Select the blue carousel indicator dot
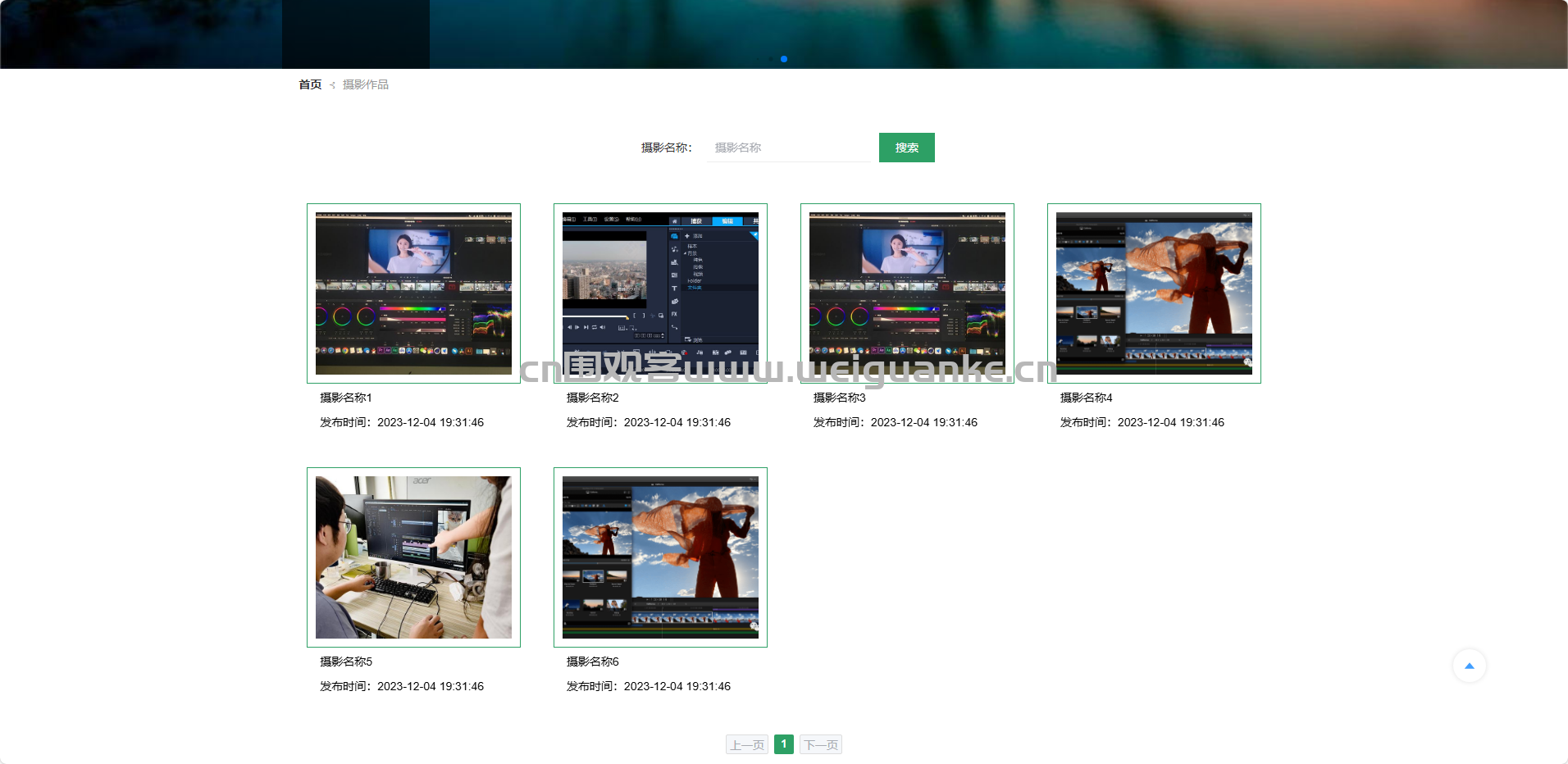The width and height of the screenshot is (1568, 764). click(784, 59)
